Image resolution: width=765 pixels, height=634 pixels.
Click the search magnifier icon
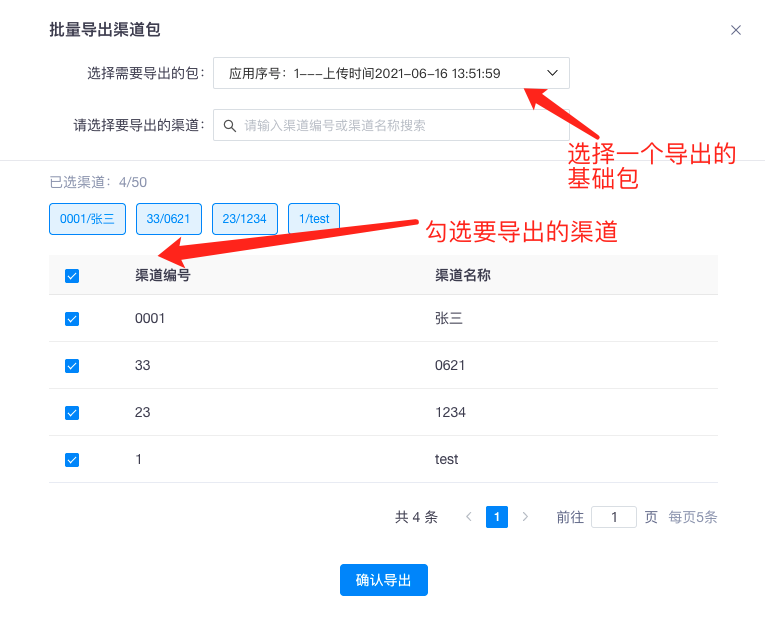coord(230,125)
